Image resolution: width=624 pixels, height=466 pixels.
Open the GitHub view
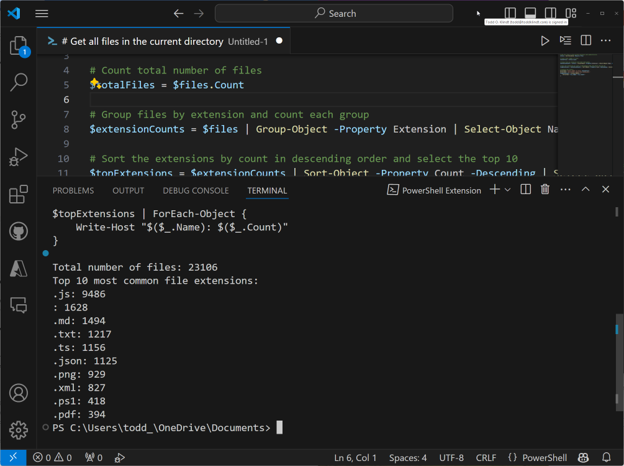(18, 231)
